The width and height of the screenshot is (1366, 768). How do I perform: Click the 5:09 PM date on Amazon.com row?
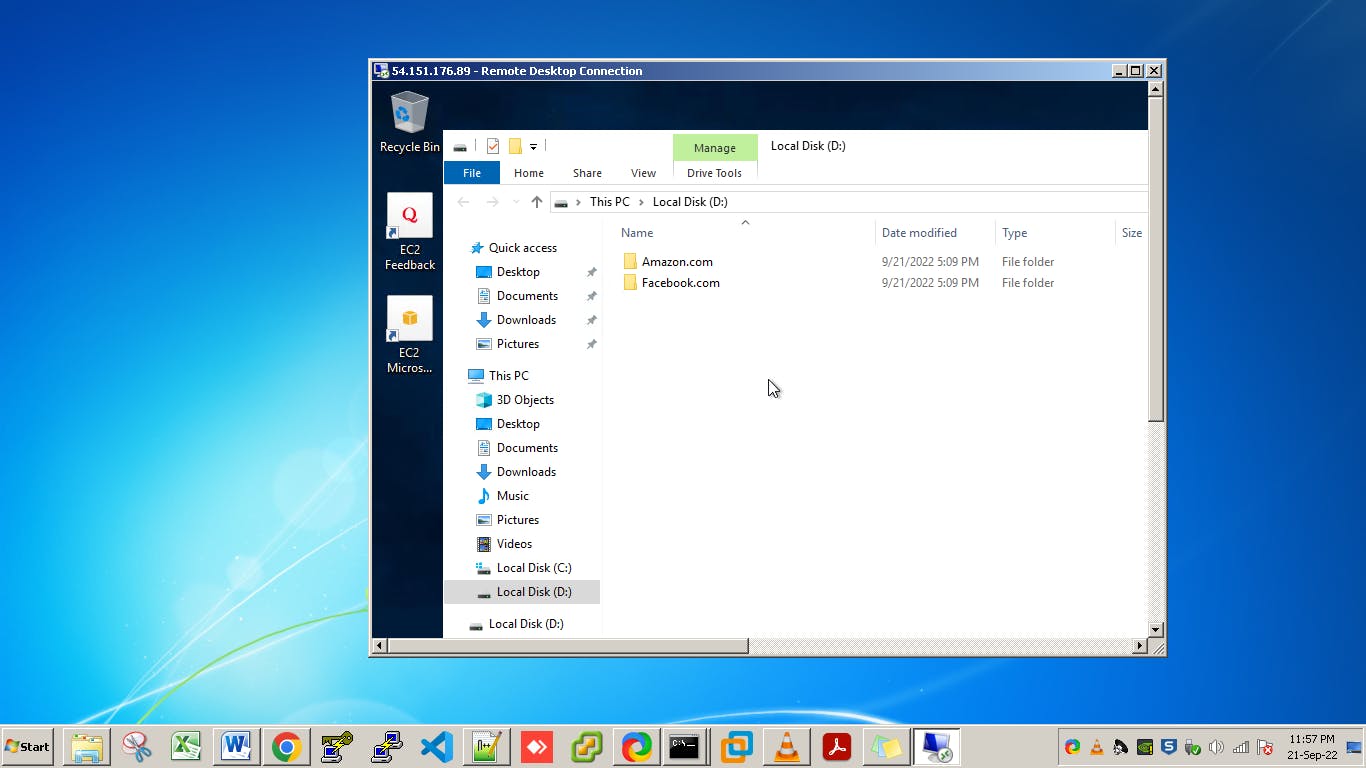[x=930, y=262]
